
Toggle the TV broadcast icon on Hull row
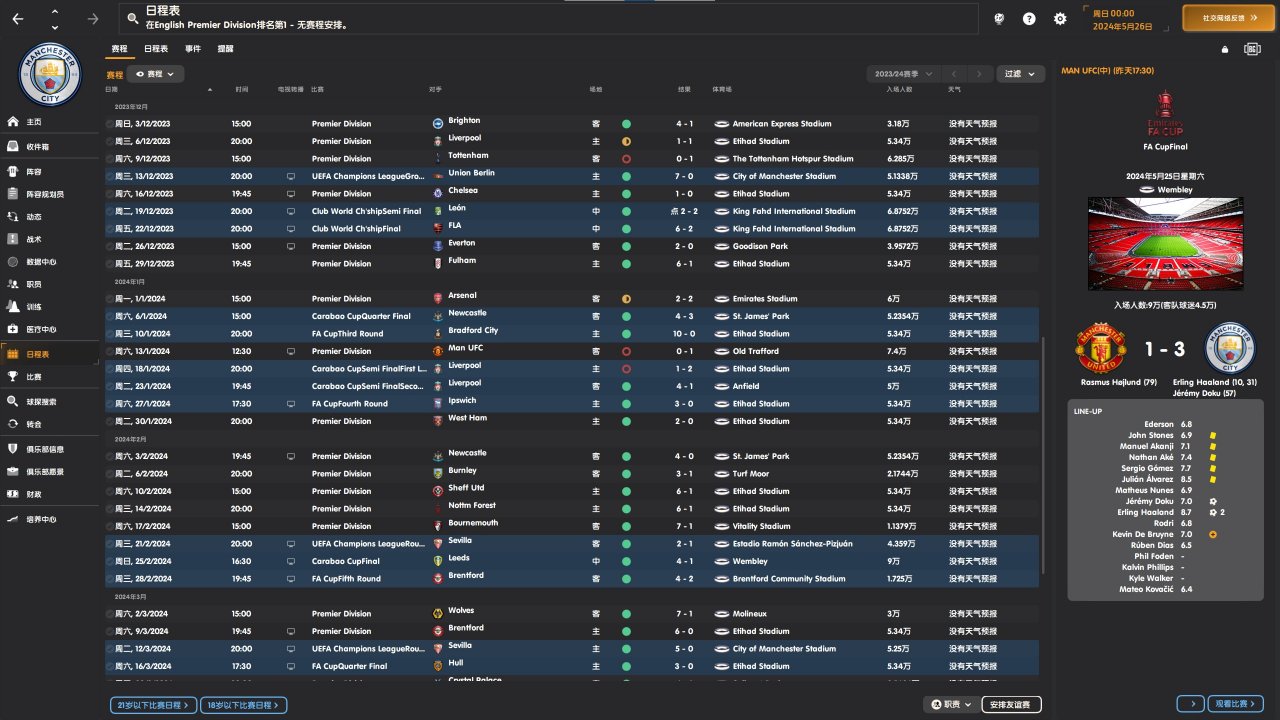tap(291, 666)
